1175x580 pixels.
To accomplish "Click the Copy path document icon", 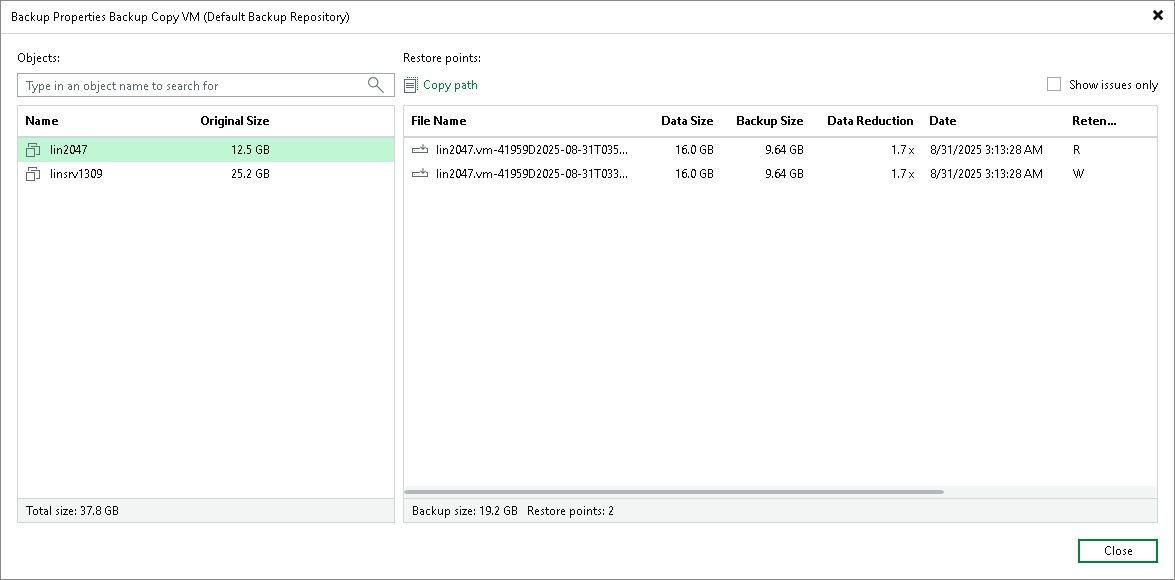I will [x=410, y=85].
